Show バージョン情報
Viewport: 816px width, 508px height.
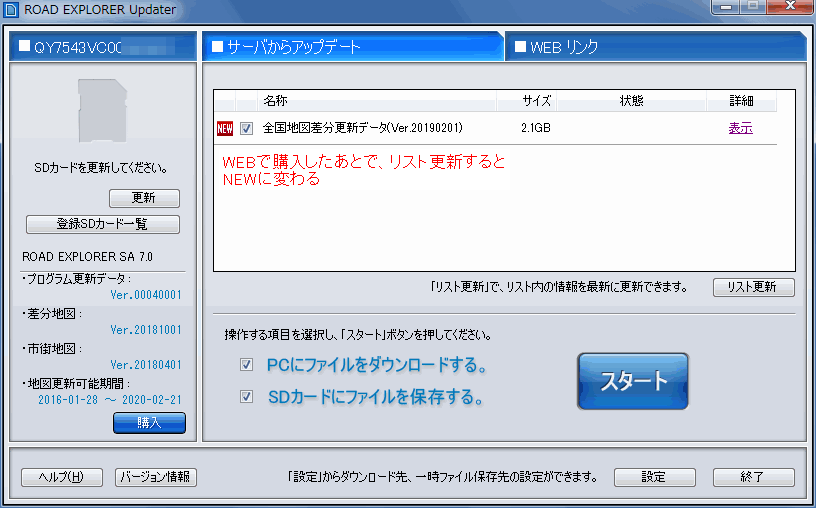coord(156,477)
